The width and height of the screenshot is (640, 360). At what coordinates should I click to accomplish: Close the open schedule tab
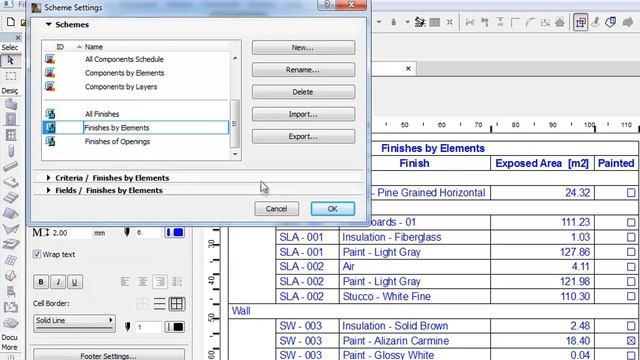[x=408, y=69]
